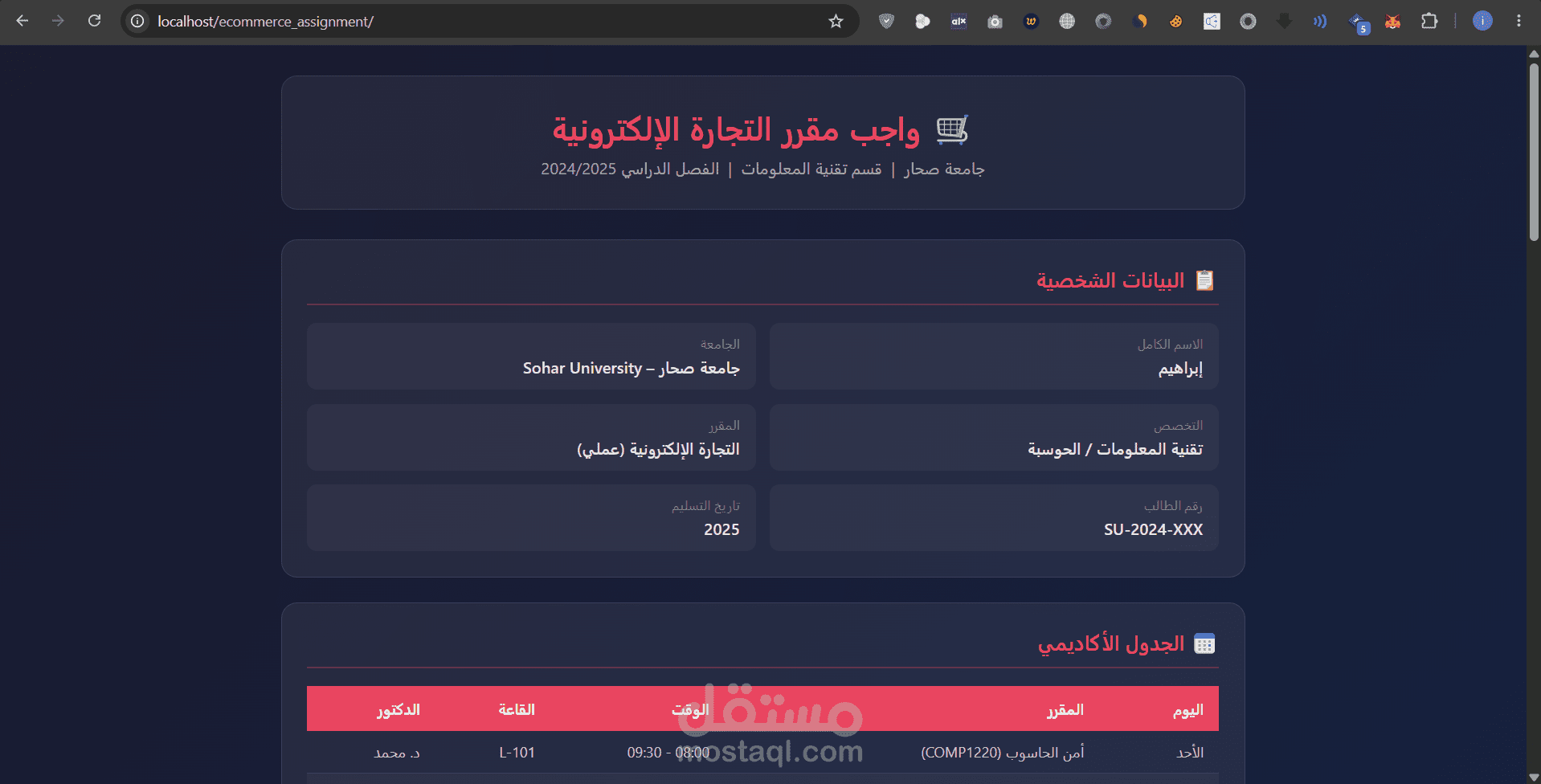1541x784 pixels.
Task: Bookmark this page with the star icon
Action: pos(836,21)
